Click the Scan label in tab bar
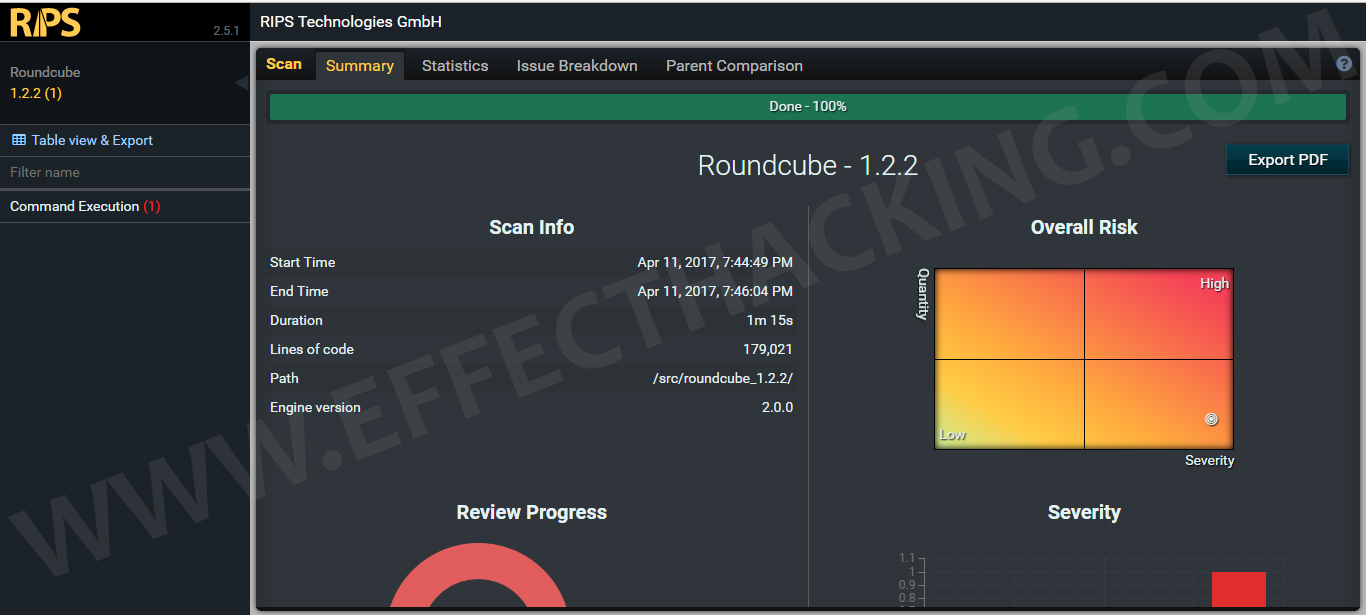Image resolution: width=1366 pixels, height=615 pixels. click(x=284, y=64)
